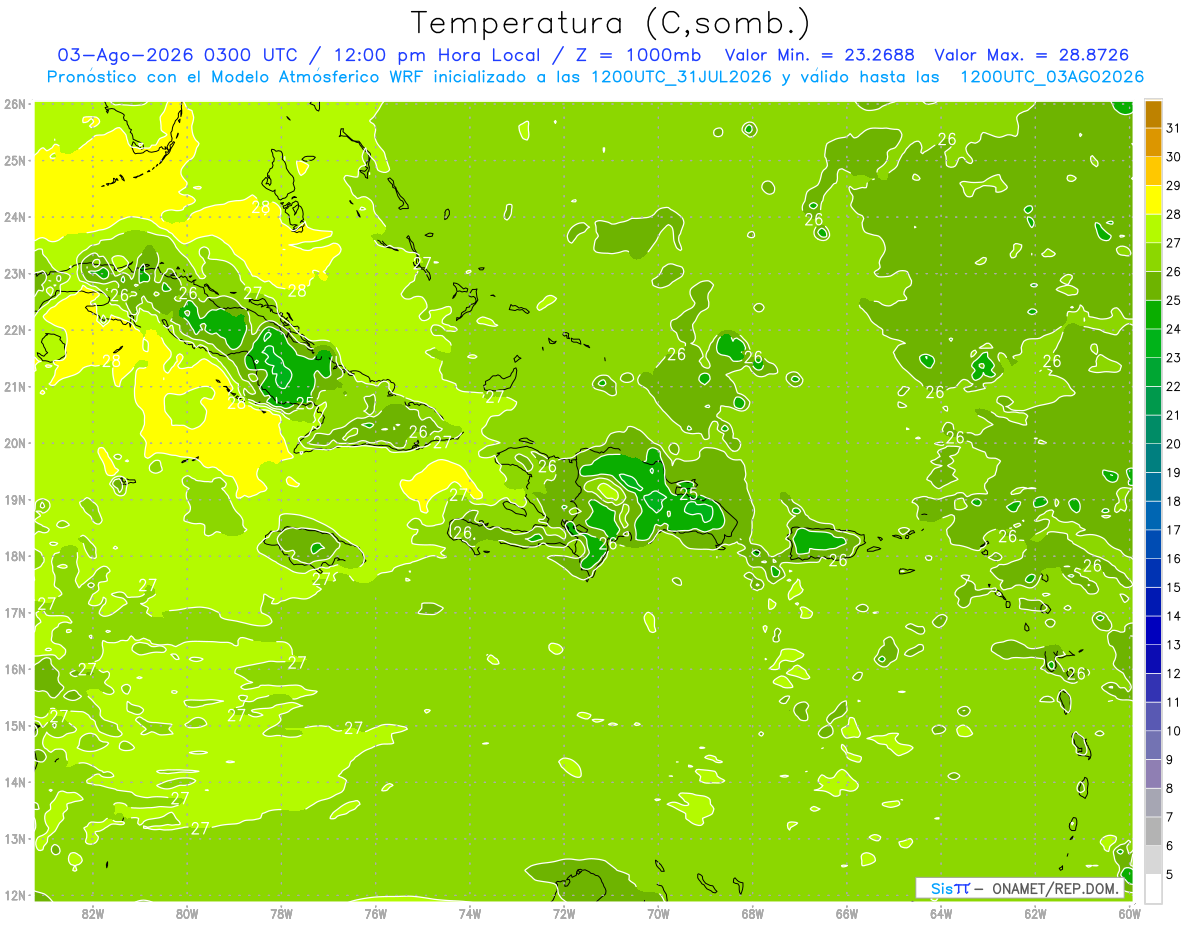Click the '1200UTC_31JUL2026' initialization time
1200x927 pixels.
(681, 77)
